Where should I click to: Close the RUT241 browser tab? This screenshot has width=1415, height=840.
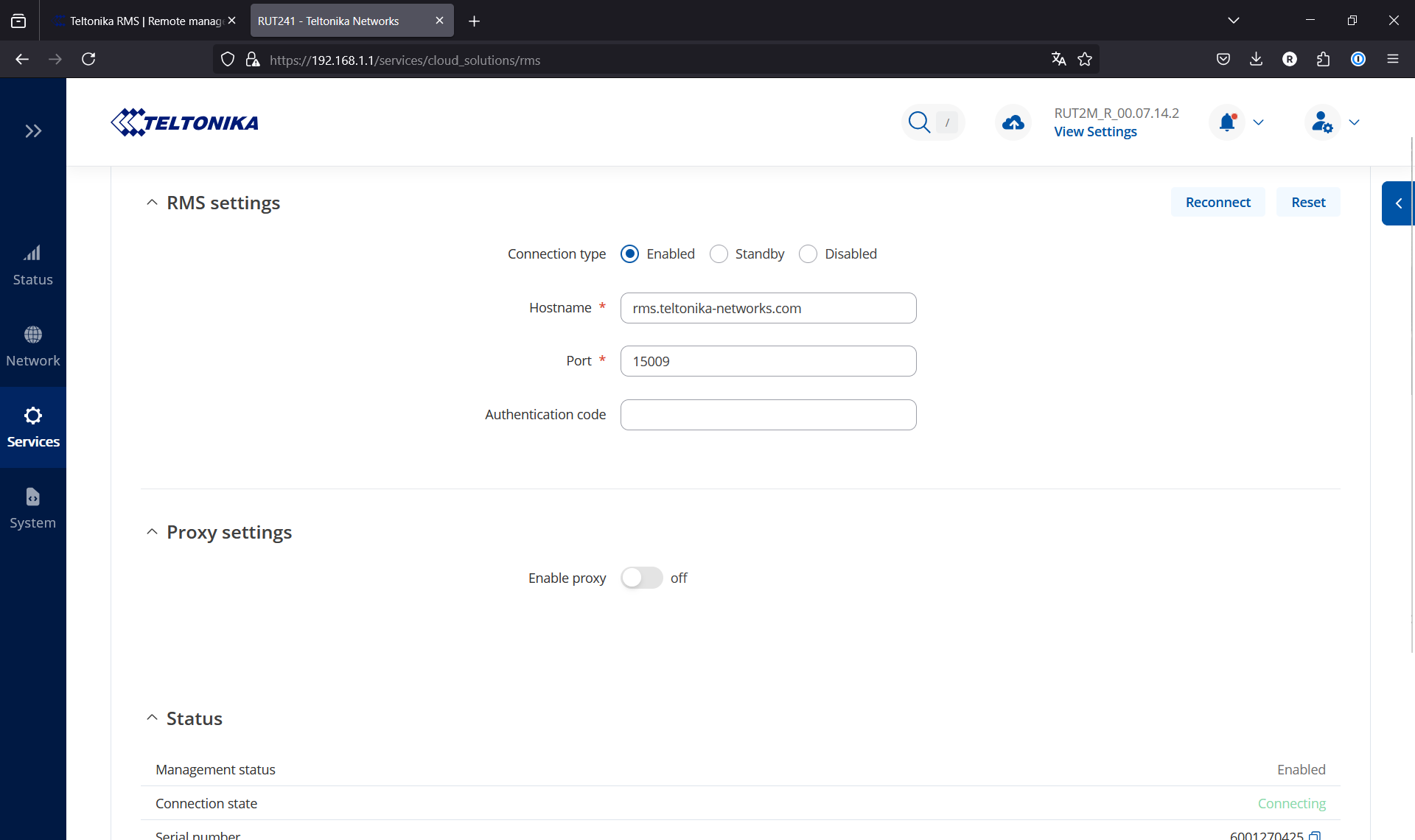pyautogui.click(x=439, y=21)
